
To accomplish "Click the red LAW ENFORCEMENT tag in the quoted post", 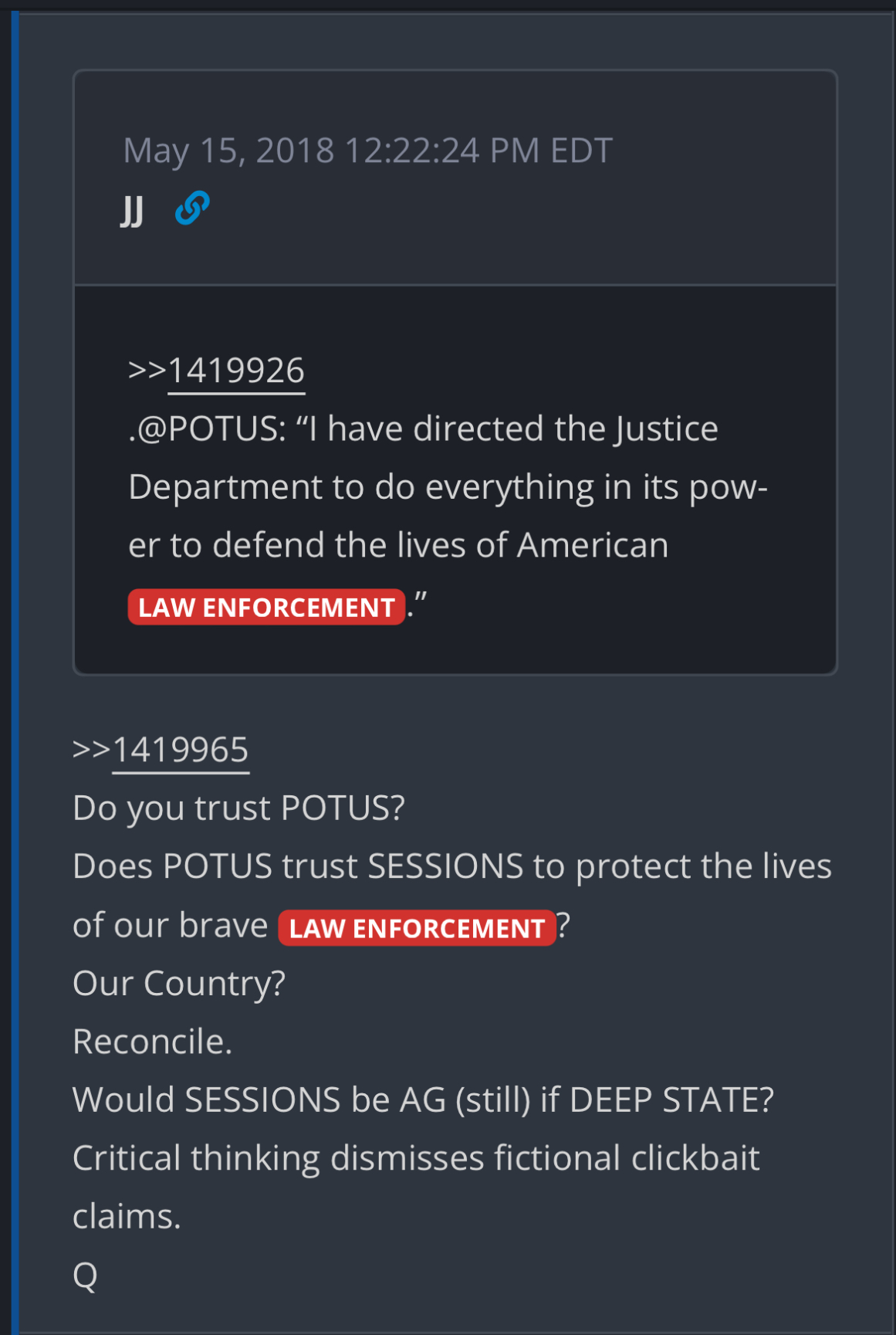I will pyautogui.click(x=266, y=607).
